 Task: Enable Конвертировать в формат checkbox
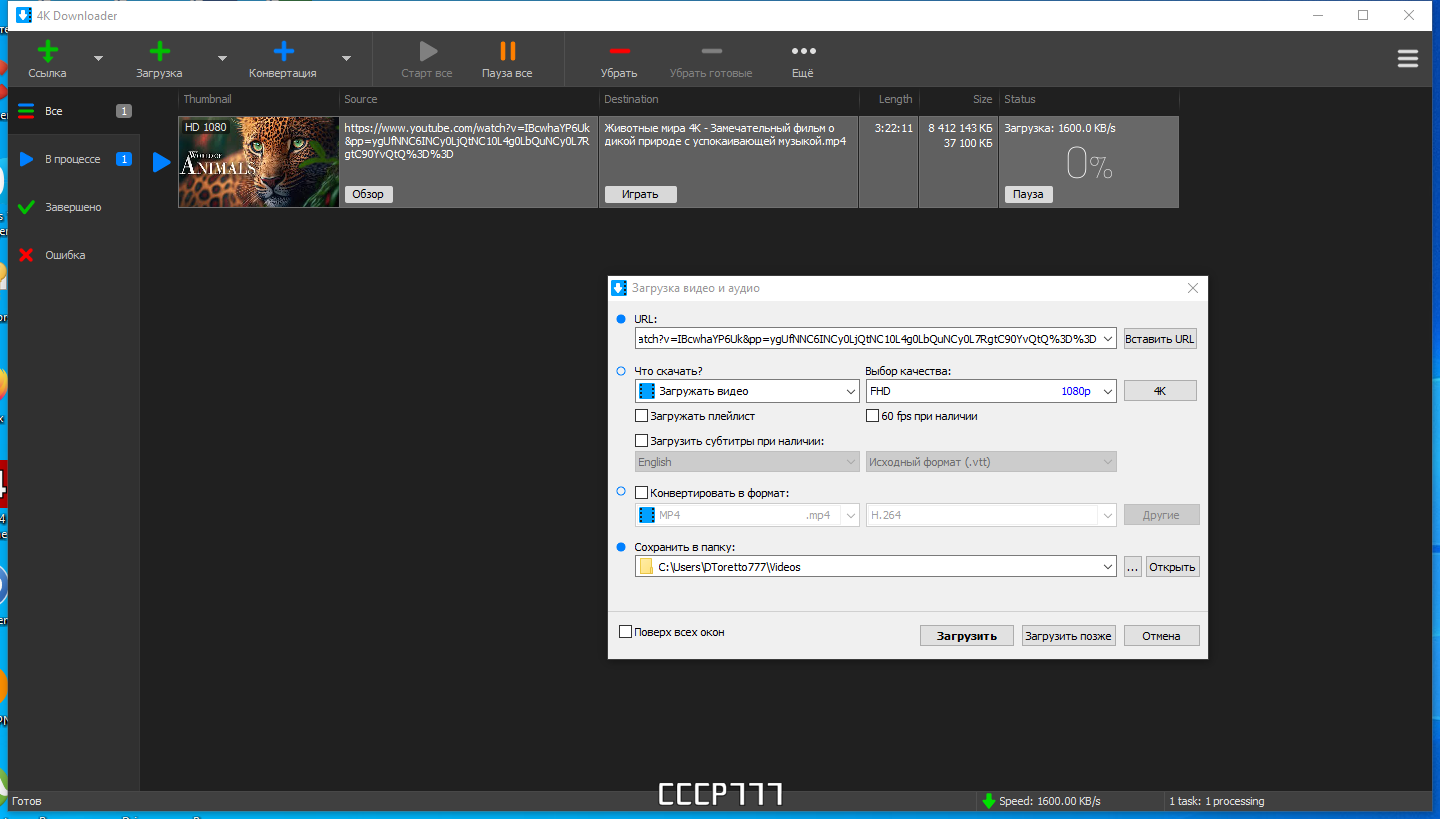click(642, 493)
